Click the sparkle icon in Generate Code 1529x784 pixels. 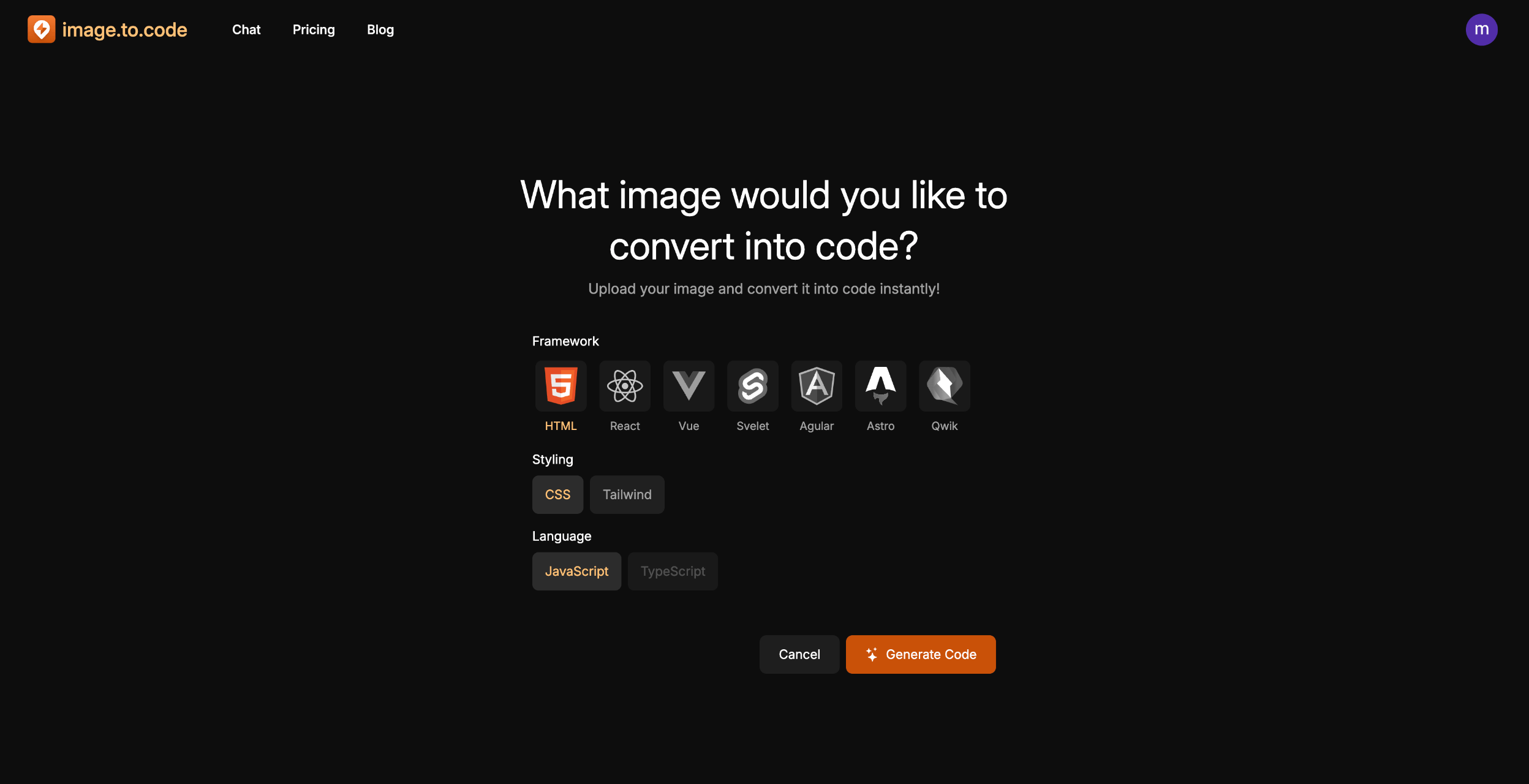pos(872,654)
